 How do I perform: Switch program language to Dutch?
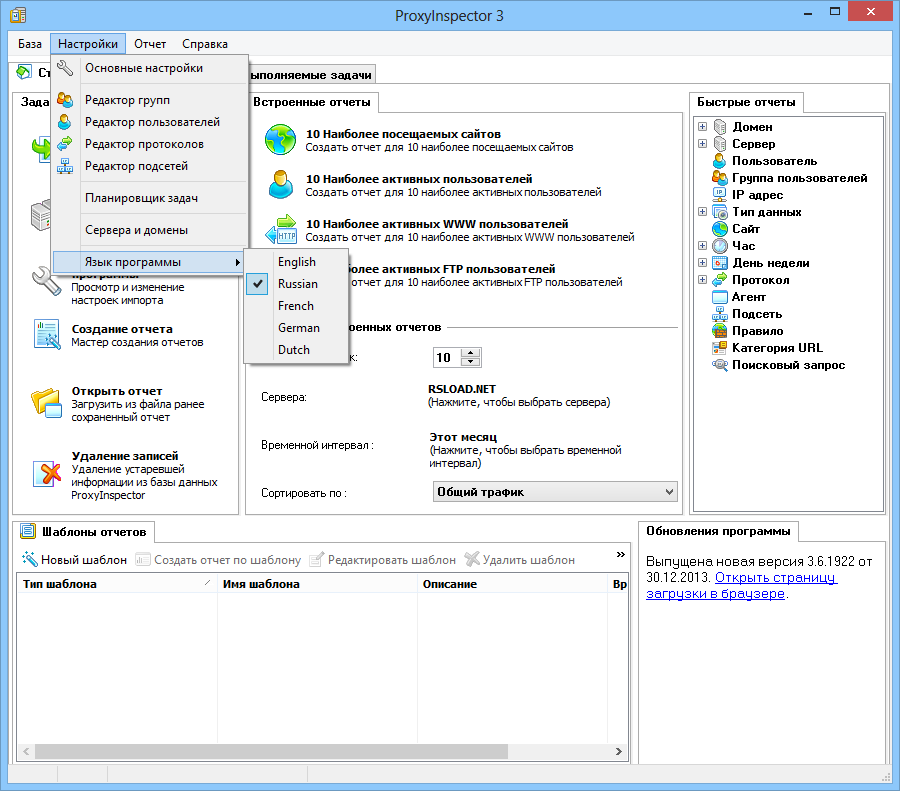click(297, 350)
